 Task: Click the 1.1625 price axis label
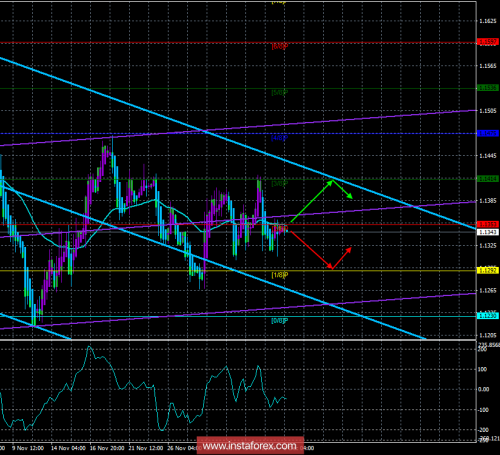click(488, 21)
